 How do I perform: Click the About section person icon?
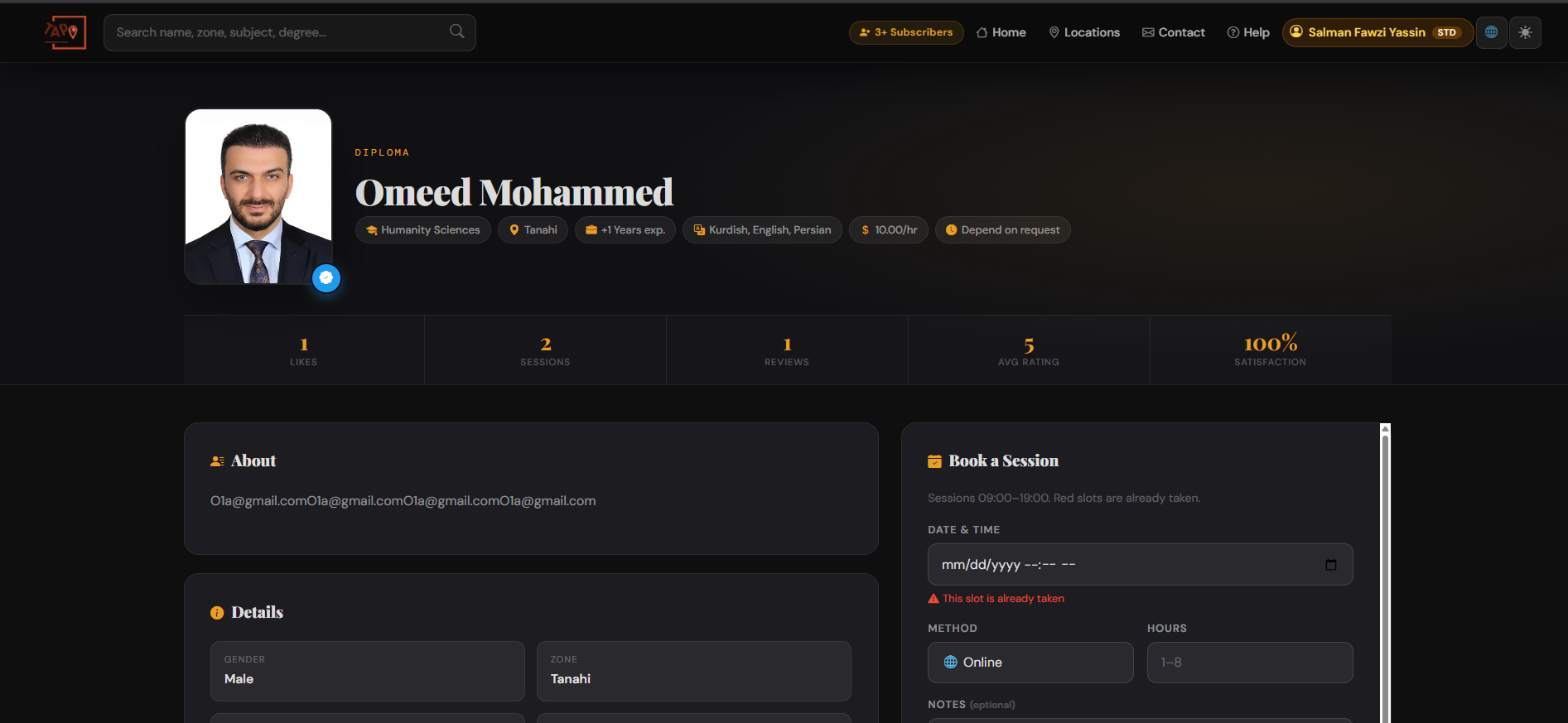[217, 461]
